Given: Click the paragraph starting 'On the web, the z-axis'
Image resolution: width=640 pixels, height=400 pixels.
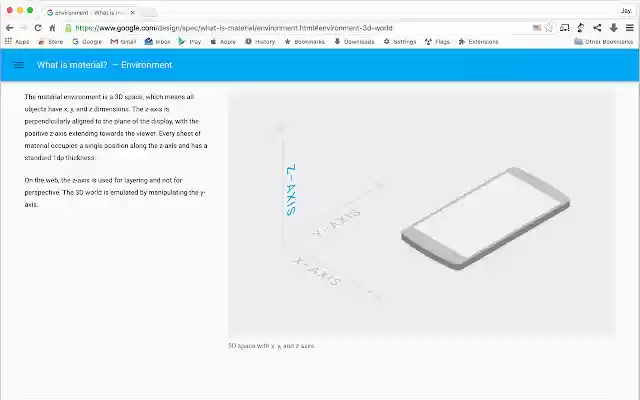Looking at the screenshot, I should coord(115,192).
